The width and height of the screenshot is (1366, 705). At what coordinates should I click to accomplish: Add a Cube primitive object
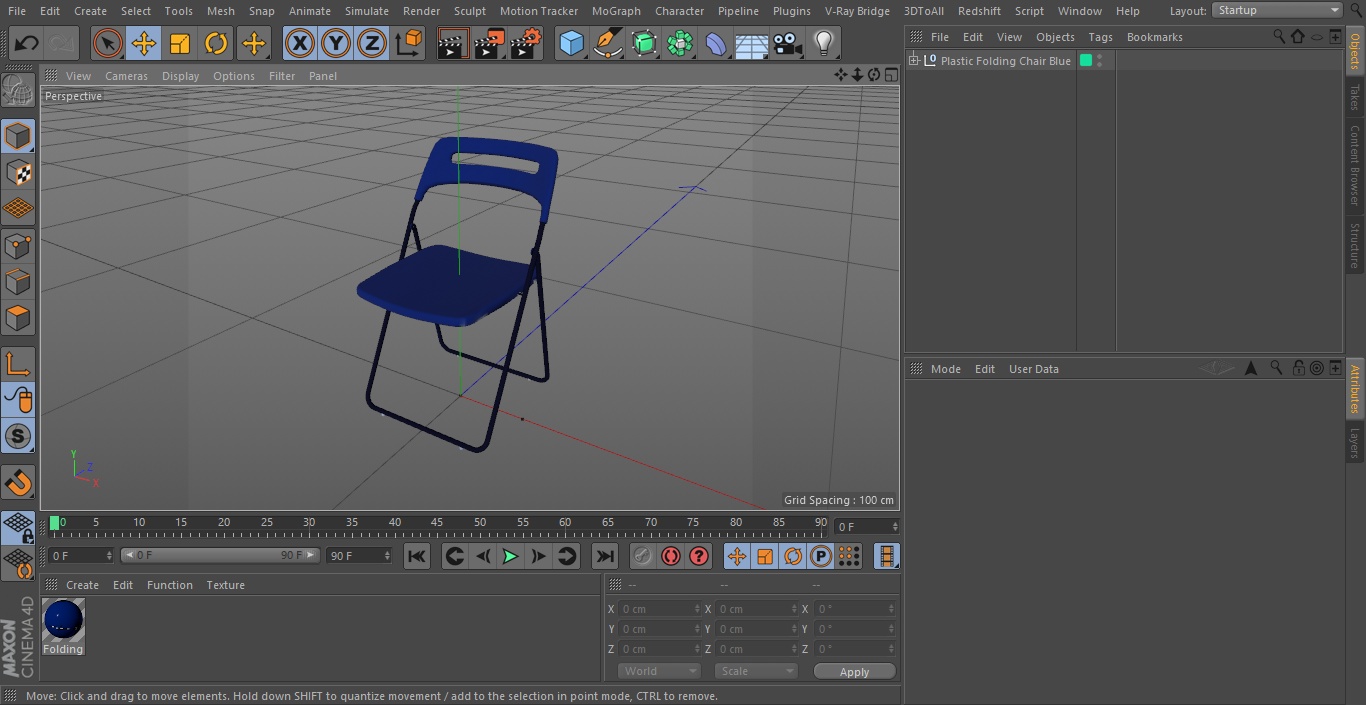click(571, 43)
